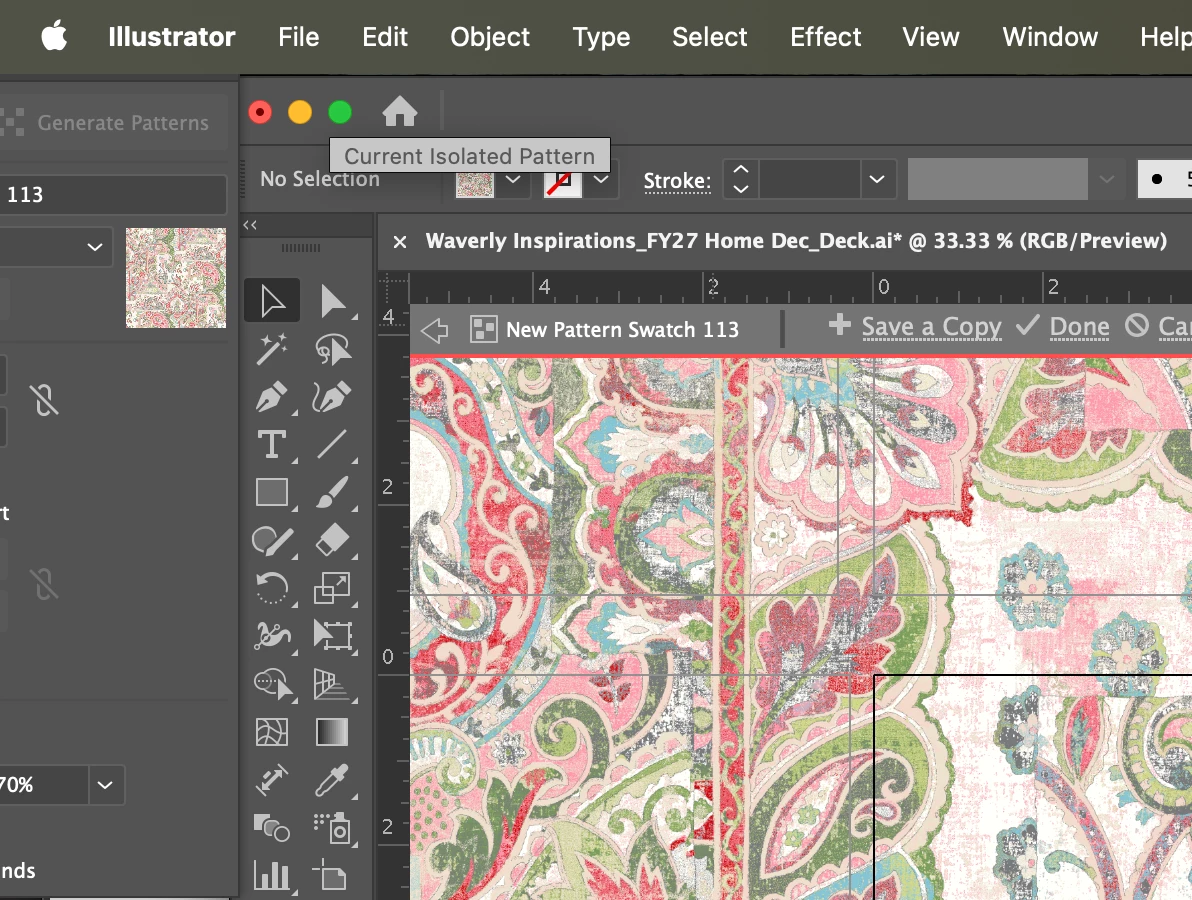The height and width of the screenshot is (900, 1192).
Task: Open the Edit menu
Action: (385, 36)
